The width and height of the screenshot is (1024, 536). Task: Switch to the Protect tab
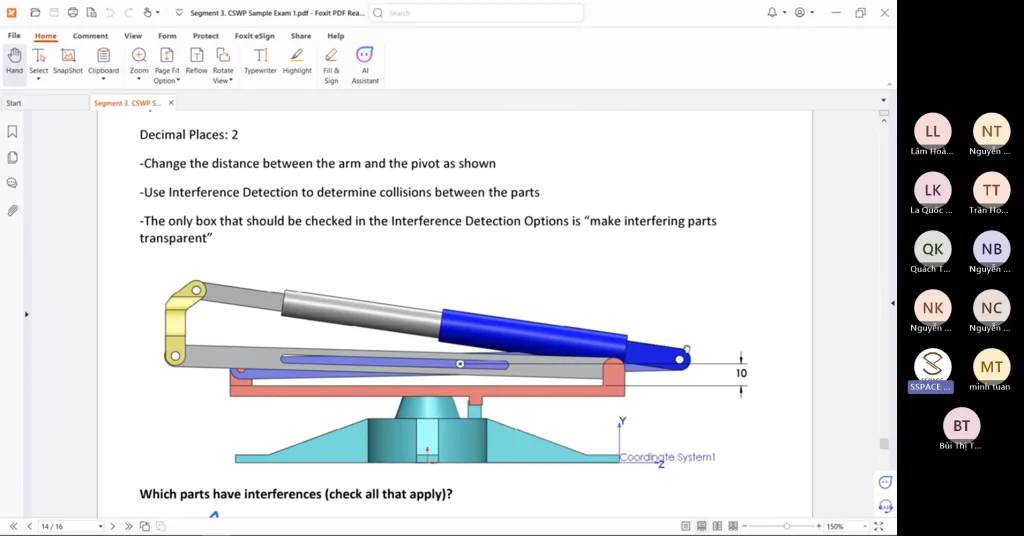(206, 36)
